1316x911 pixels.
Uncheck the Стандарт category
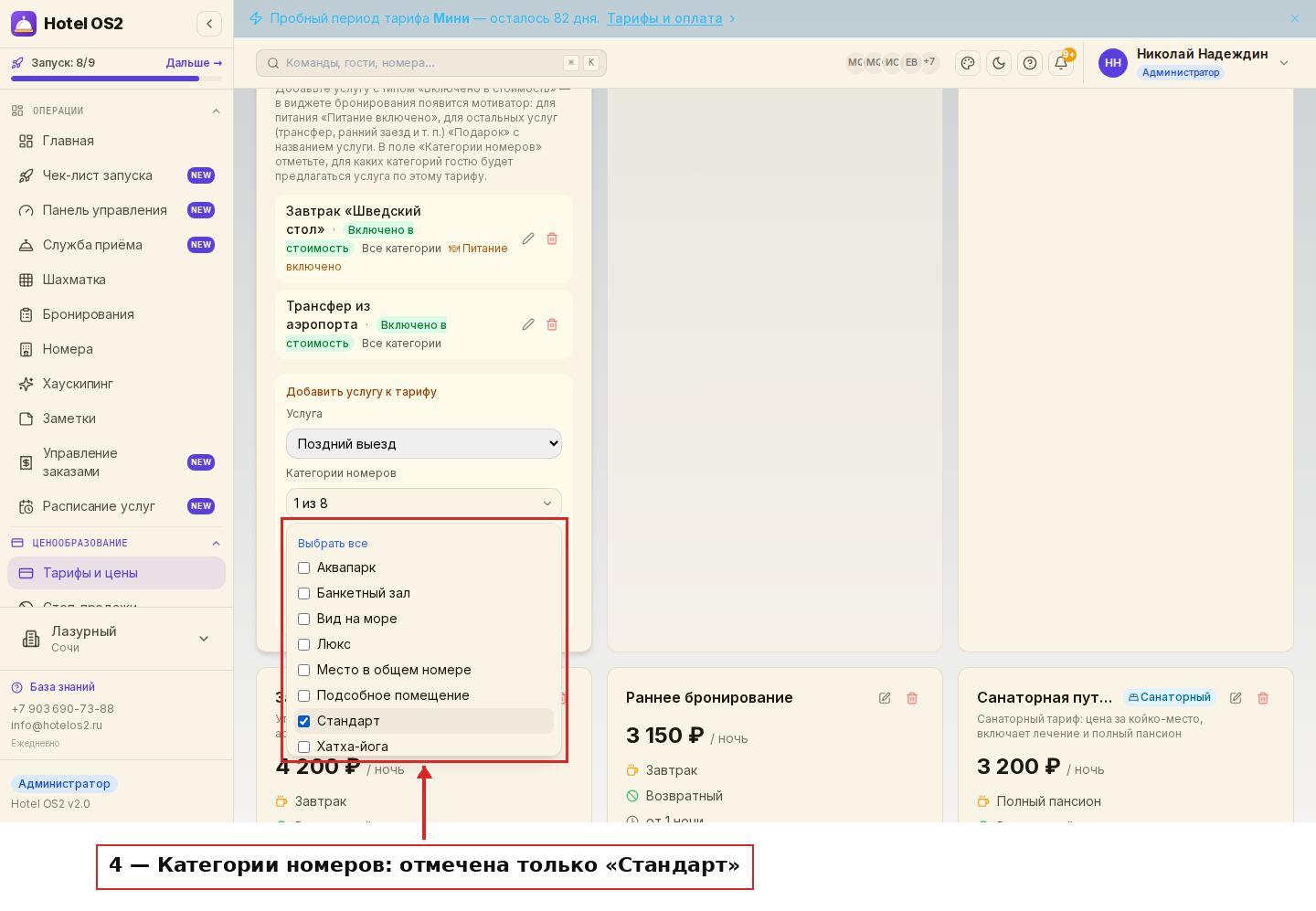[304, 722]
